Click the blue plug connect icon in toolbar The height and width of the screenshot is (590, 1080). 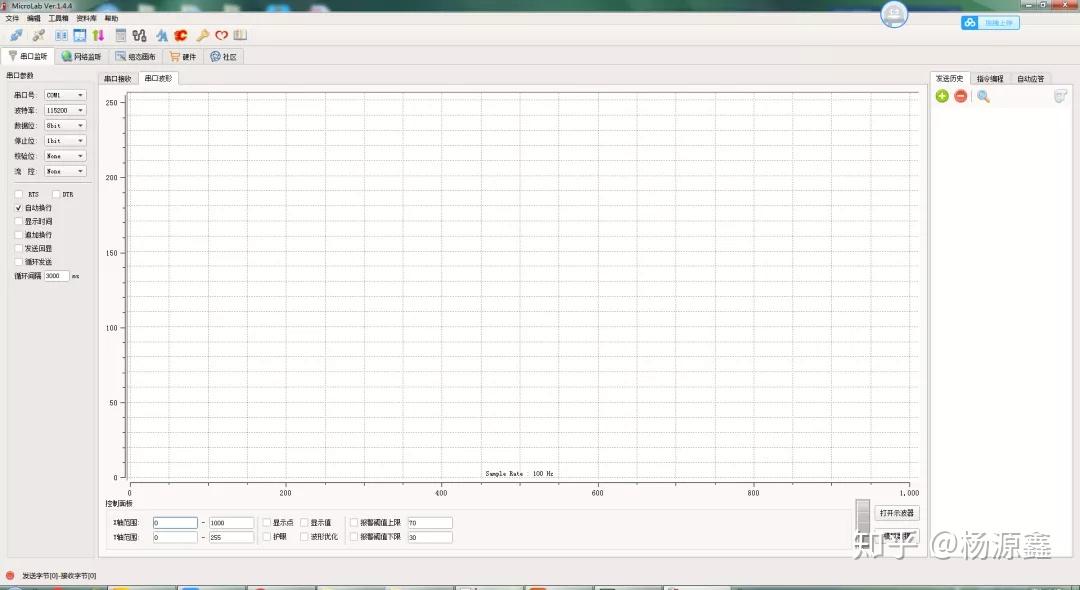point(17,35)
